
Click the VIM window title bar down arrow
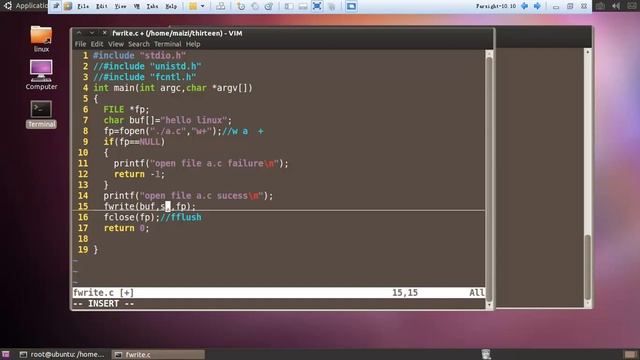[92, 33]
